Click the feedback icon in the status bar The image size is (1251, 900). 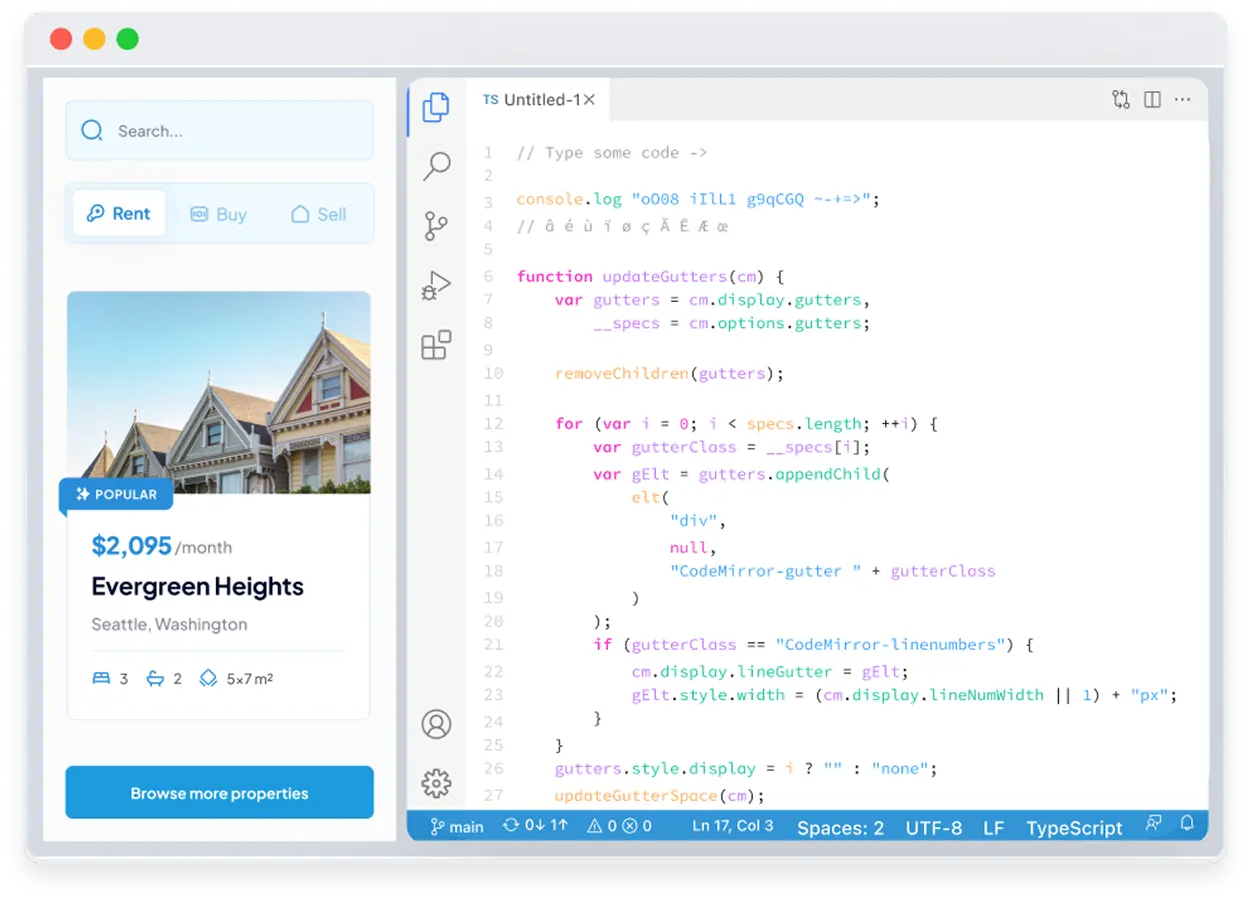pyautogui.click(x=1153, y=823)
